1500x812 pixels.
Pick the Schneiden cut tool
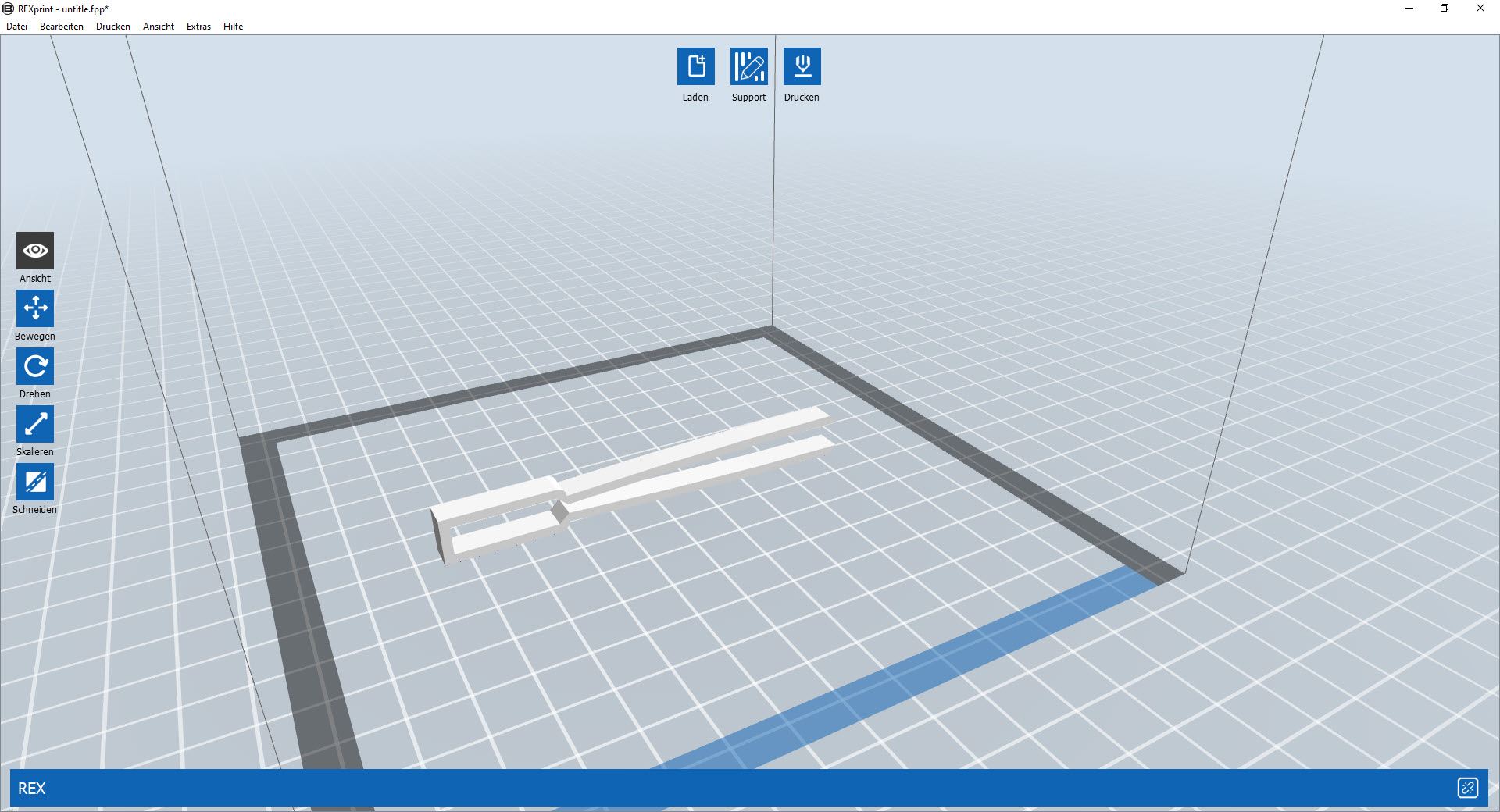[35, 482]
